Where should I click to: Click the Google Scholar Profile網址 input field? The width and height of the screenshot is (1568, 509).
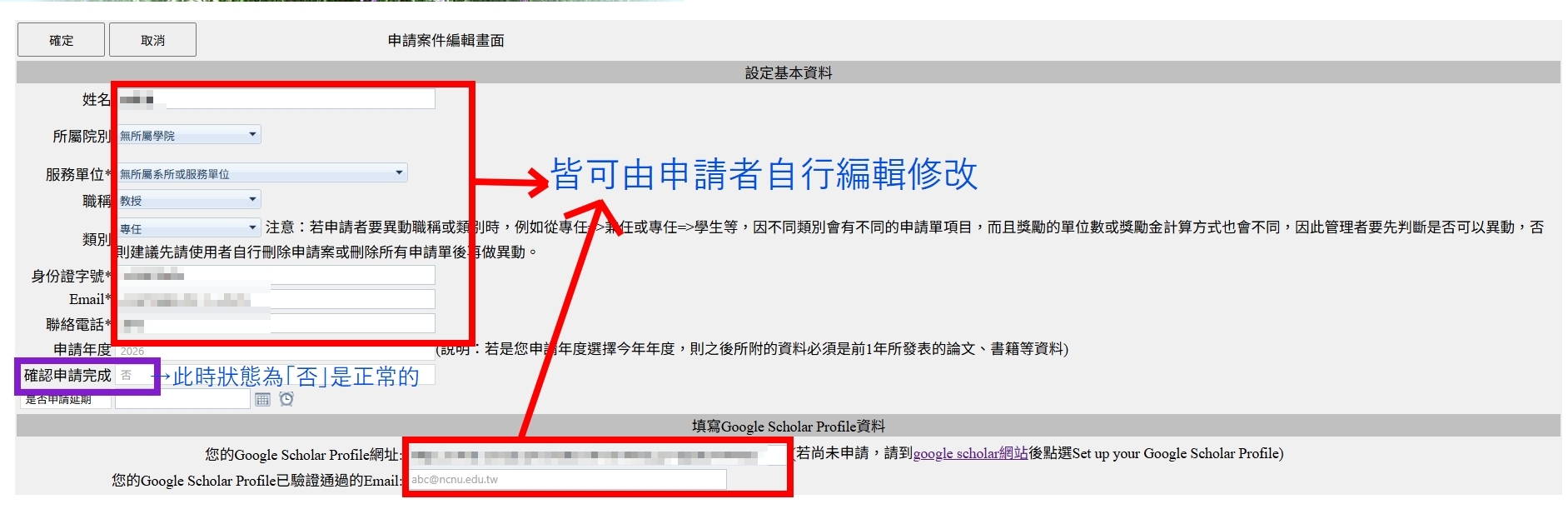click(x=596, y=455)
